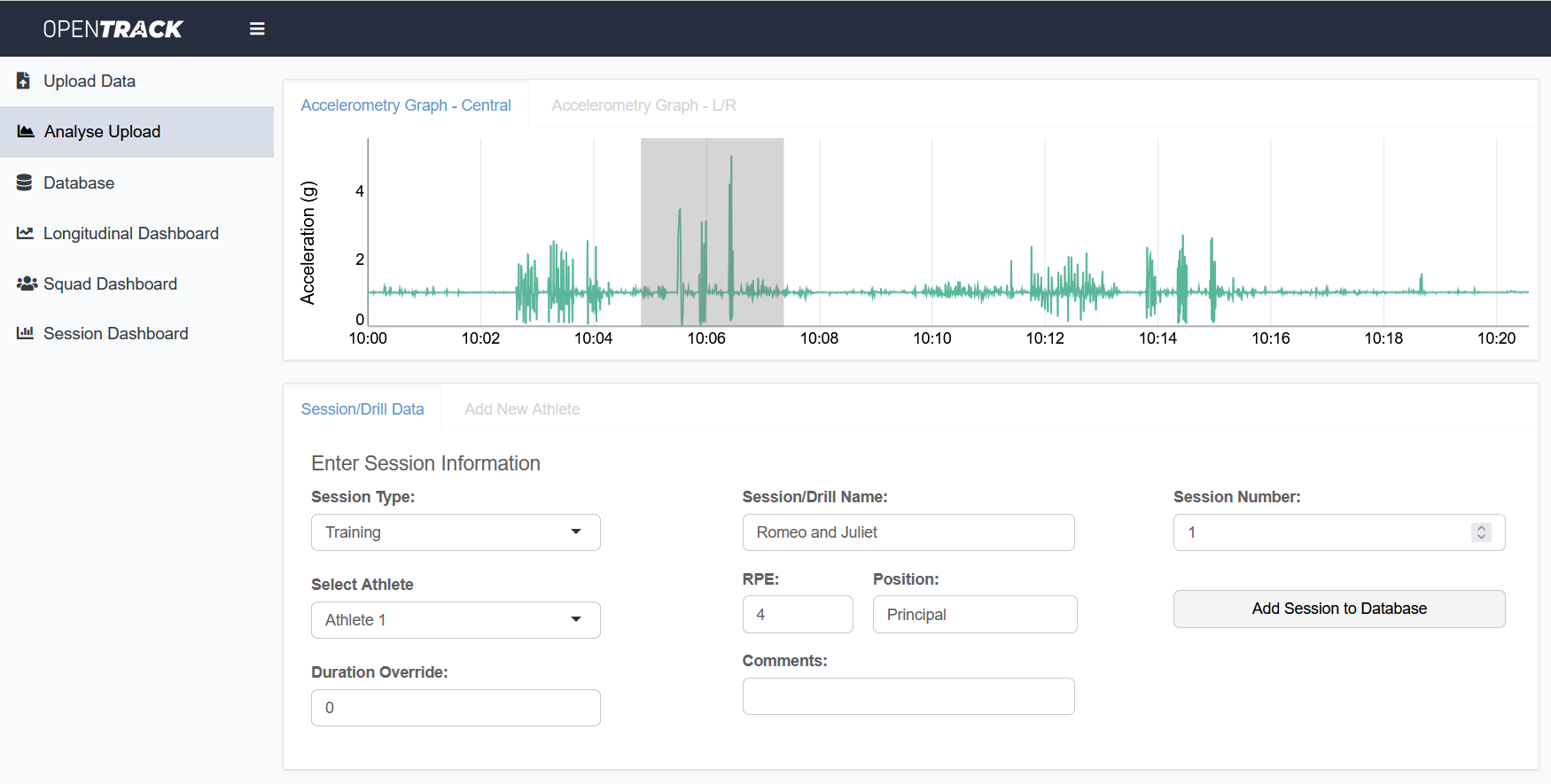The image size is (1551, 784).
Task: Focus the RPE input field
Action: point(798,615)
